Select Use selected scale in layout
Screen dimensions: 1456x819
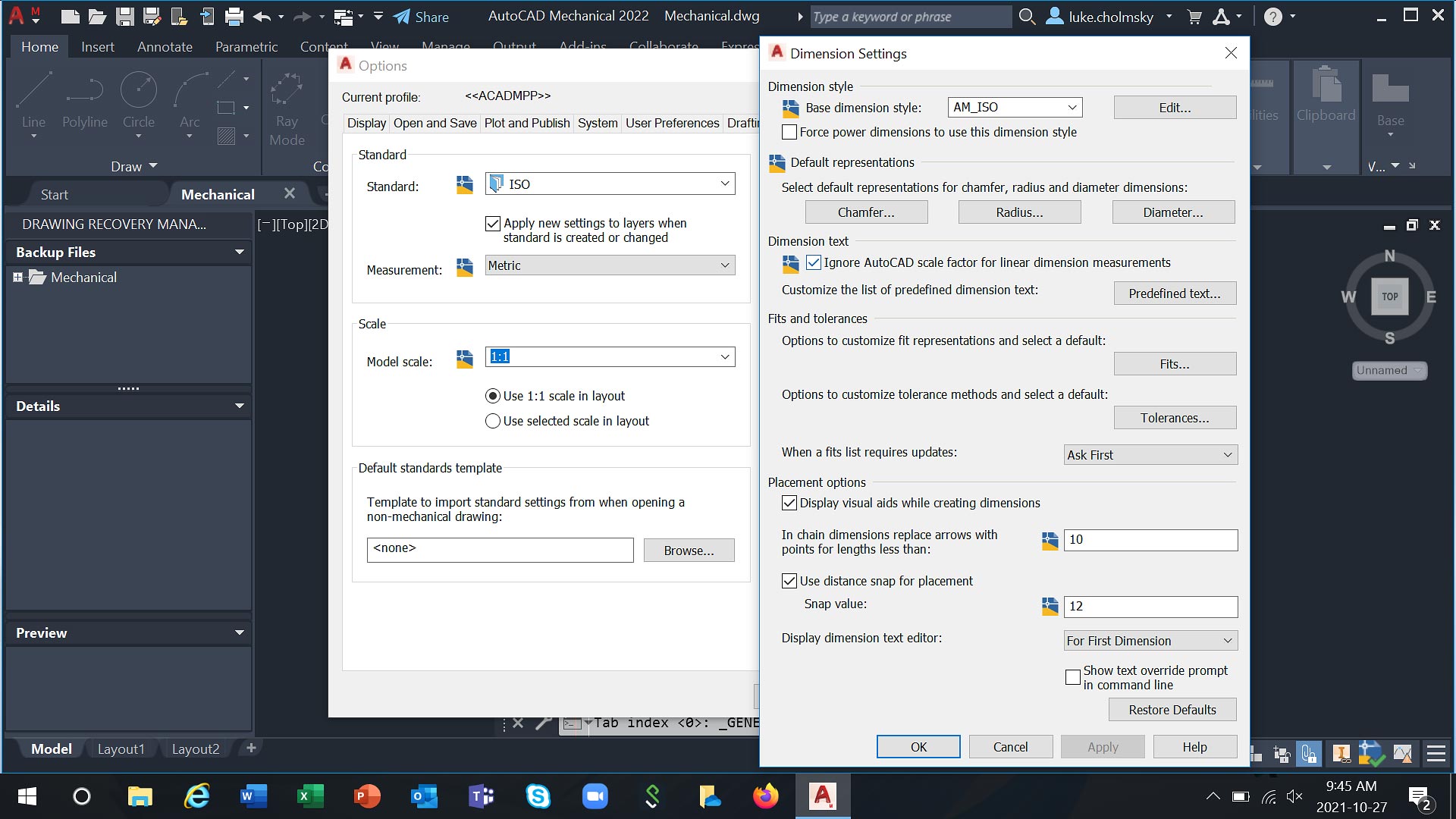pyautogui.click(x=493, y=421)
